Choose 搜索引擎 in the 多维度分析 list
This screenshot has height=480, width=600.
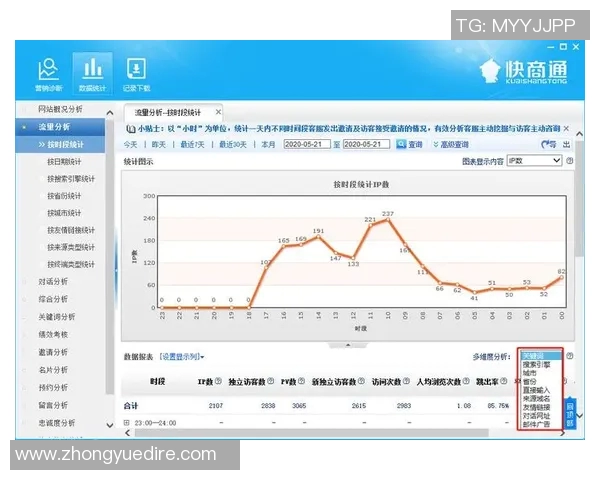click(536, 364)
